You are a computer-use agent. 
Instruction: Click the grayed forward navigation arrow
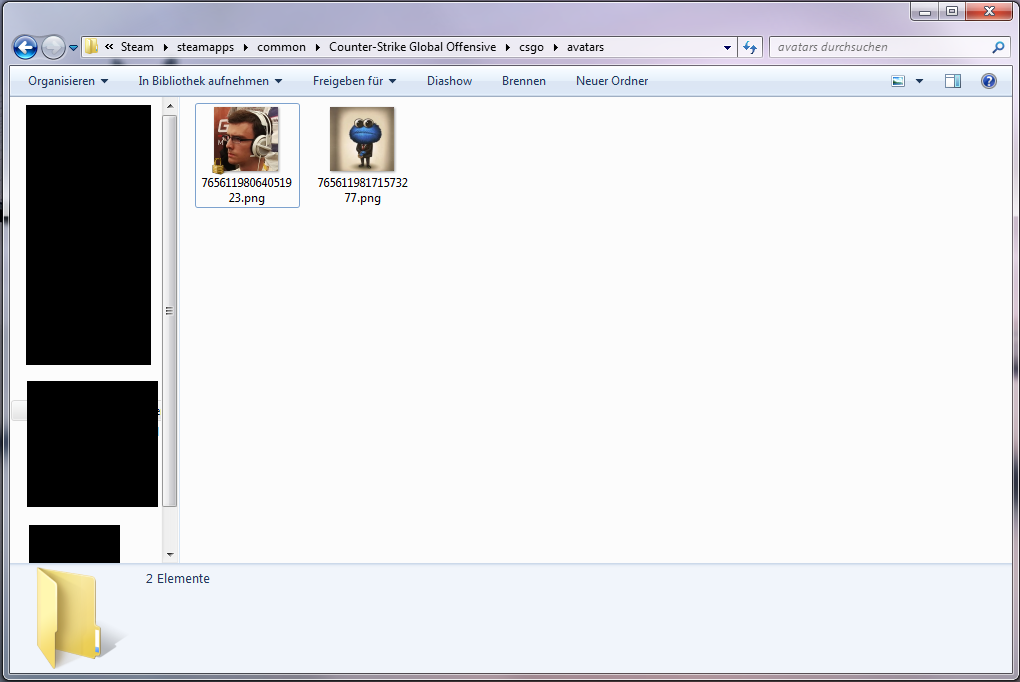53,47
